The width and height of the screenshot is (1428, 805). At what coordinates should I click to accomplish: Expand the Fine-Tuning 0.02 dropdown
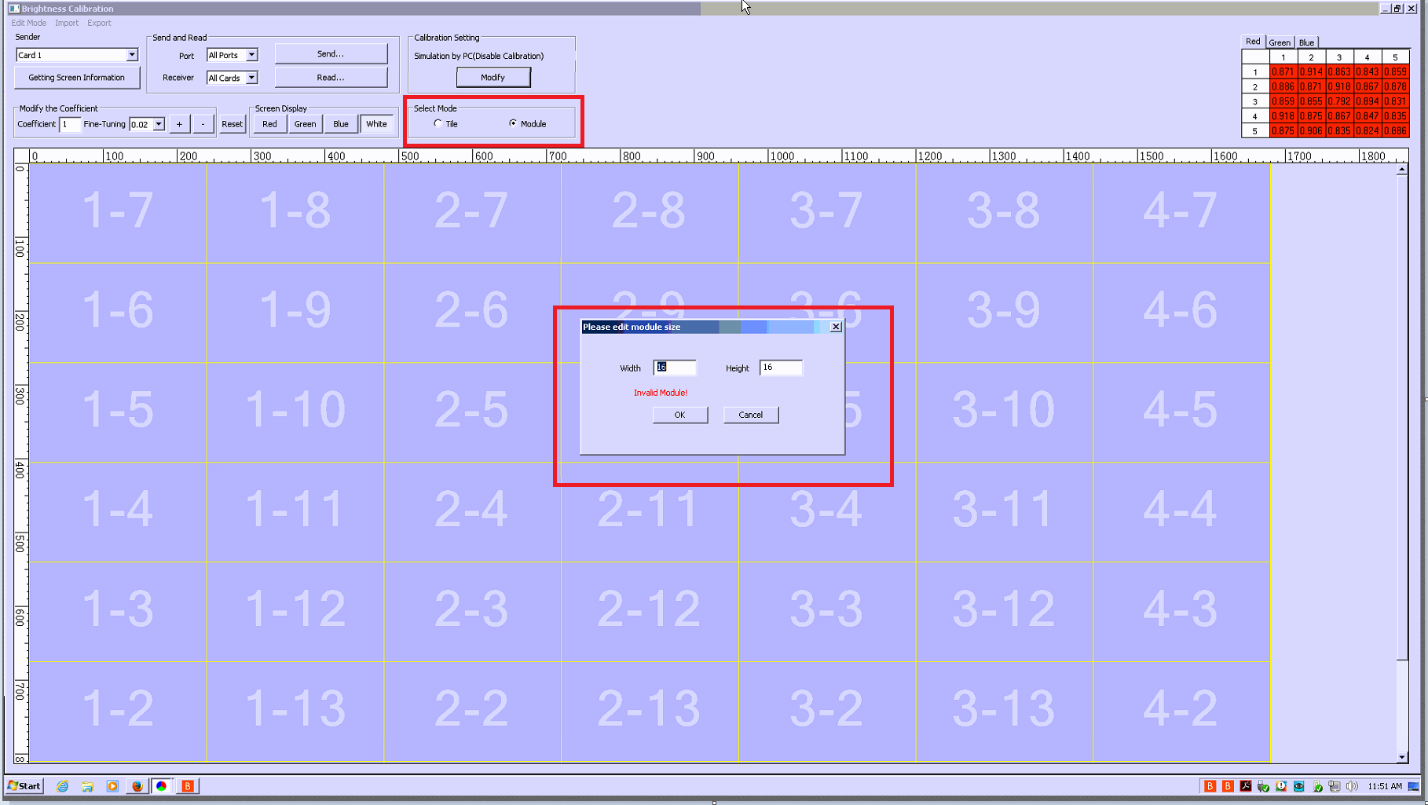click(x=158, y=125)
